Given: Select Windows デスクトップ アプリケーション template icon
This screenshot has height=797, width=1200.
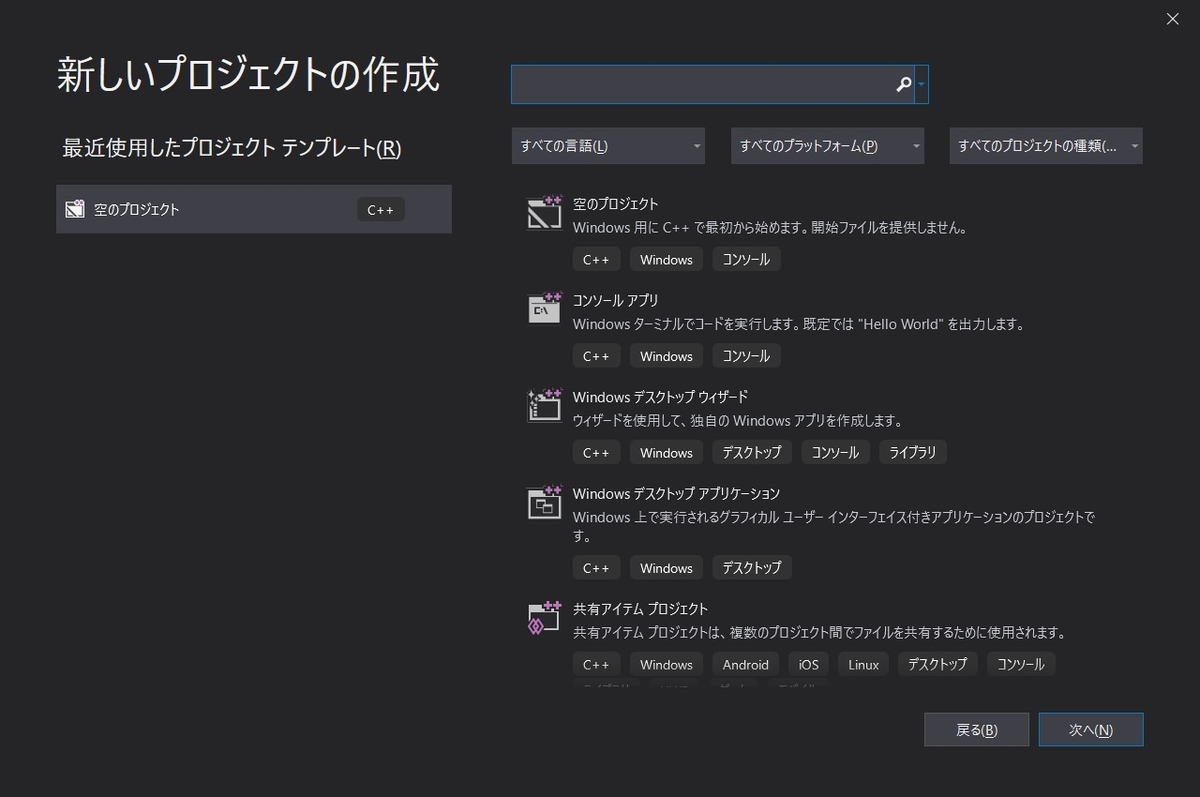Looking at the screenshot, I should [x=544, y=502].
